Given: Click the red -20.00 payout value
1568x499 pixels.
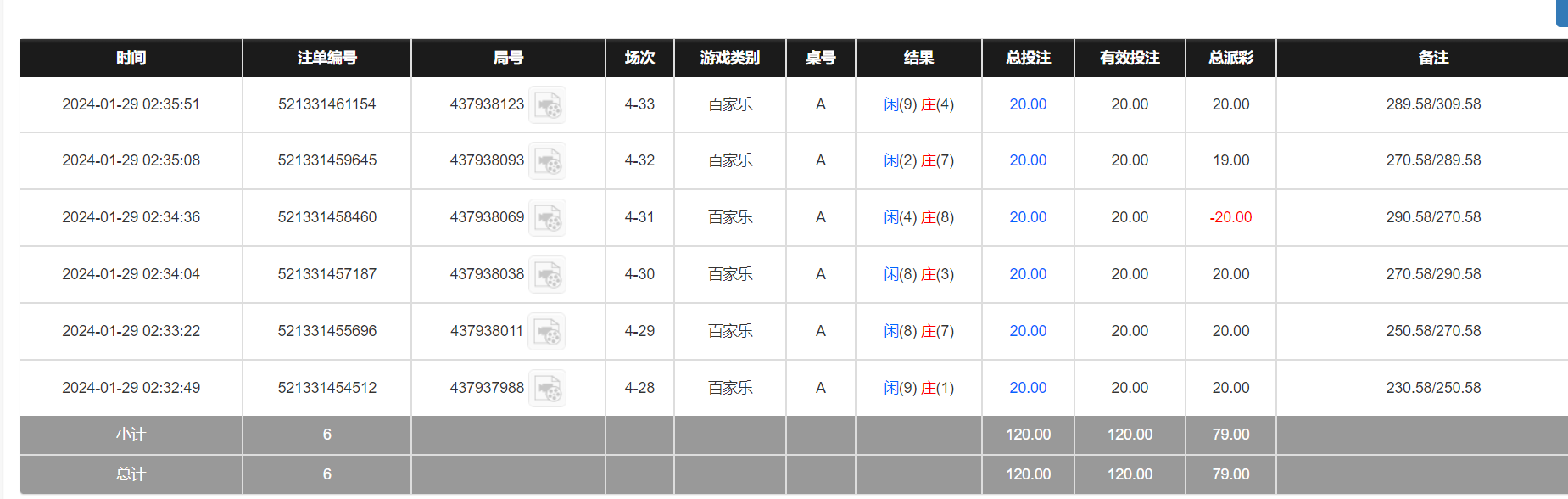Looking at the screenshot, I should tap(1230, 217).
